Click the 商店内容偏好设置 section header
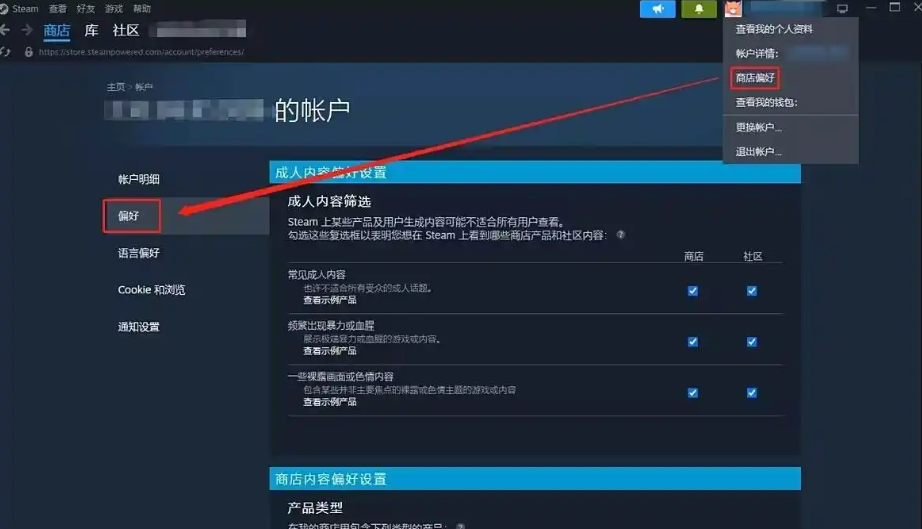The width and height of the screenshot is (922, 529). click(x=535, y=479)
